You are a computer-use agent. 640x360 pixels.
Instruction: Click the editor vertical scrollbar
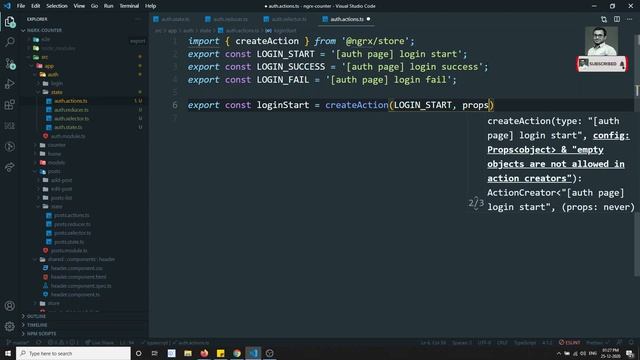pyautogui.click(x=637, y=155)
